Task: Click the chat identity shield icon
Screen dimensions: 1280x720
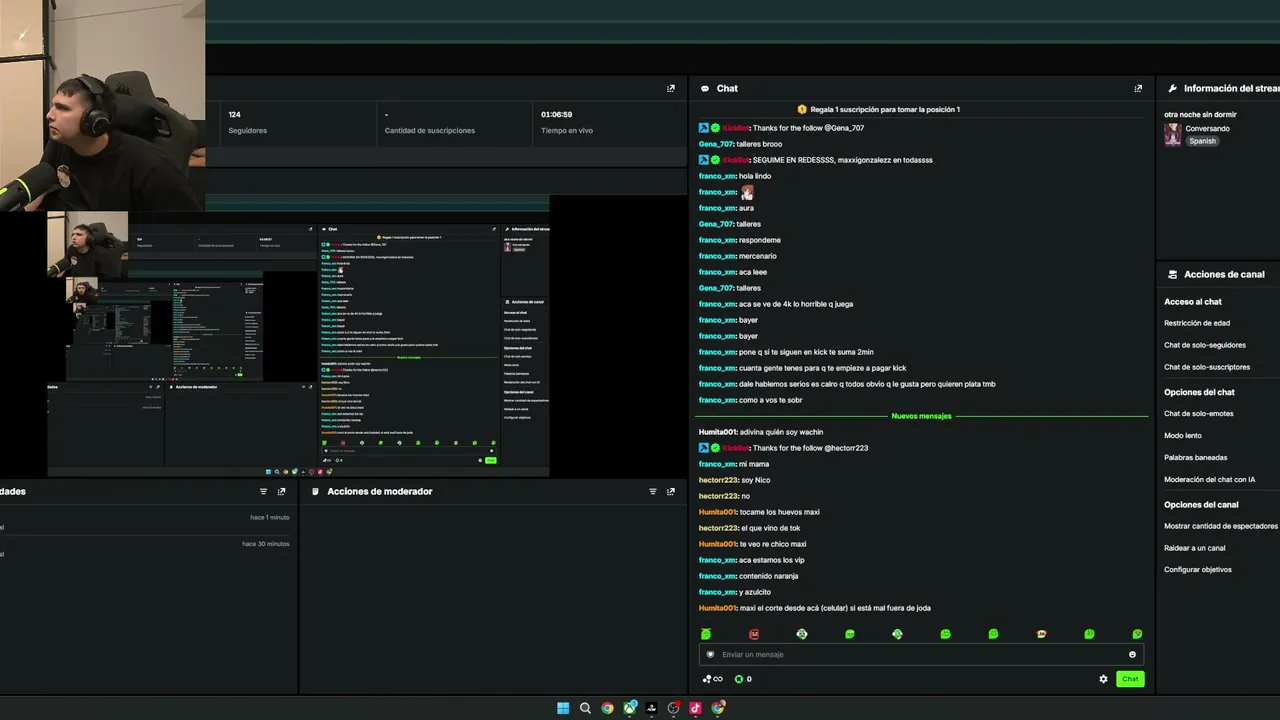Action: click(x=711, y=654)
